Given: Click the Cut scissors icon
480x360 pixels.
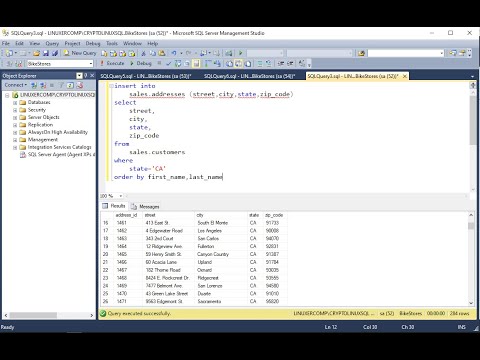Looking at the screenshot, I should coord(144,53).
